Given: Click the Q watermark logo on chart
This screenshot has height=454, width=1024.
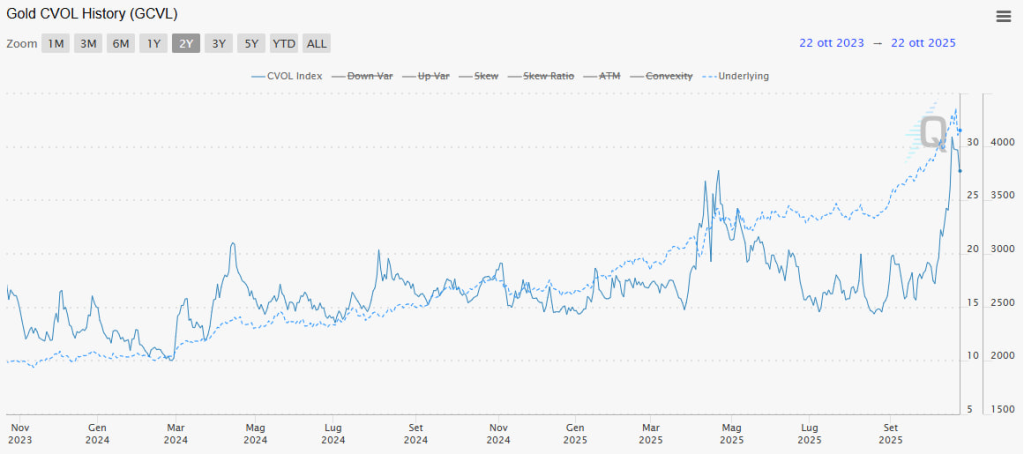Looking at the screenshot, I should (932, 133).
